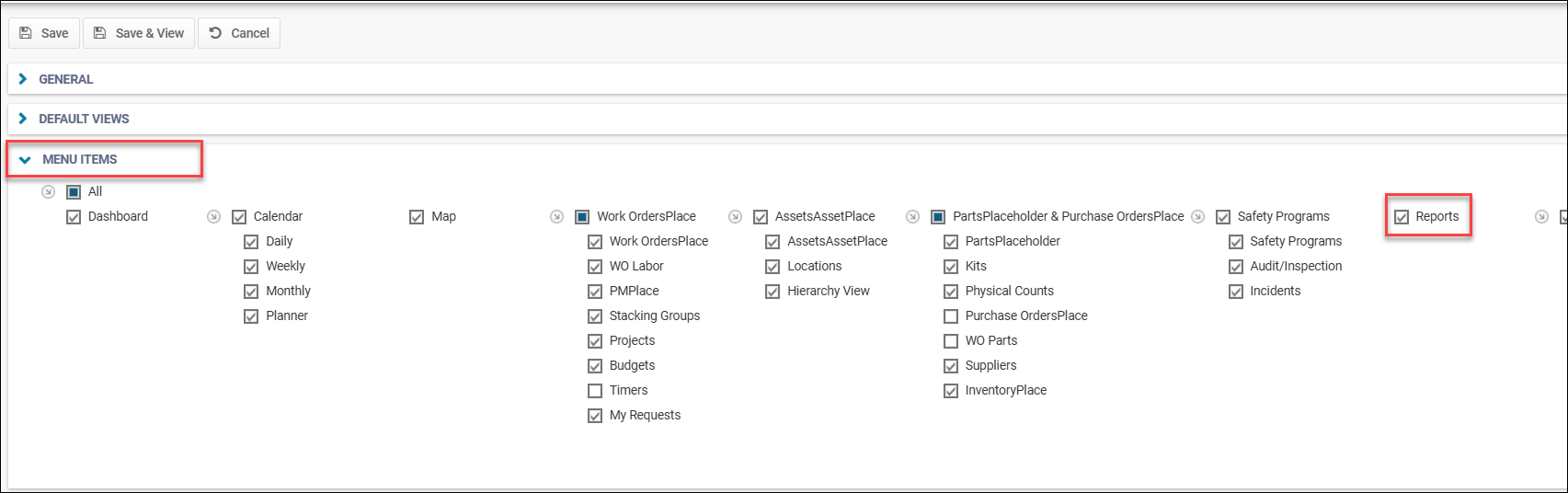The image size is (1568, 493).
Task: Toggle the Map menu item checkbox
Action: pos(417,217)
